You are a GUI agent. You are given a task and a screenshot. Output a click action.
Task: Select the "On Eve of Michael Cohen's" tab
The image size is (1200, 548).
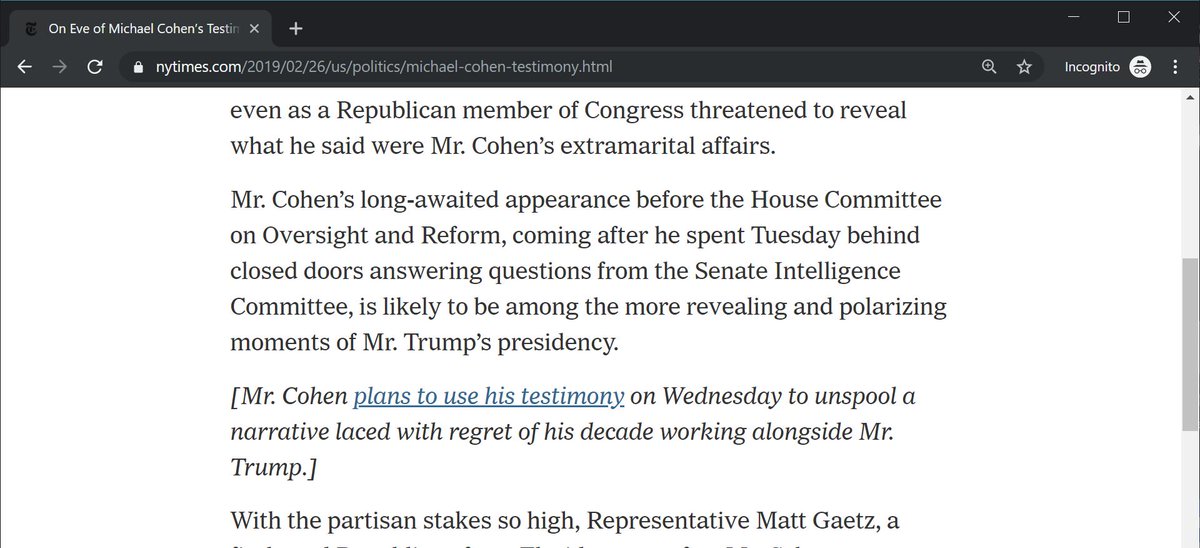click(x=140, y=28)
